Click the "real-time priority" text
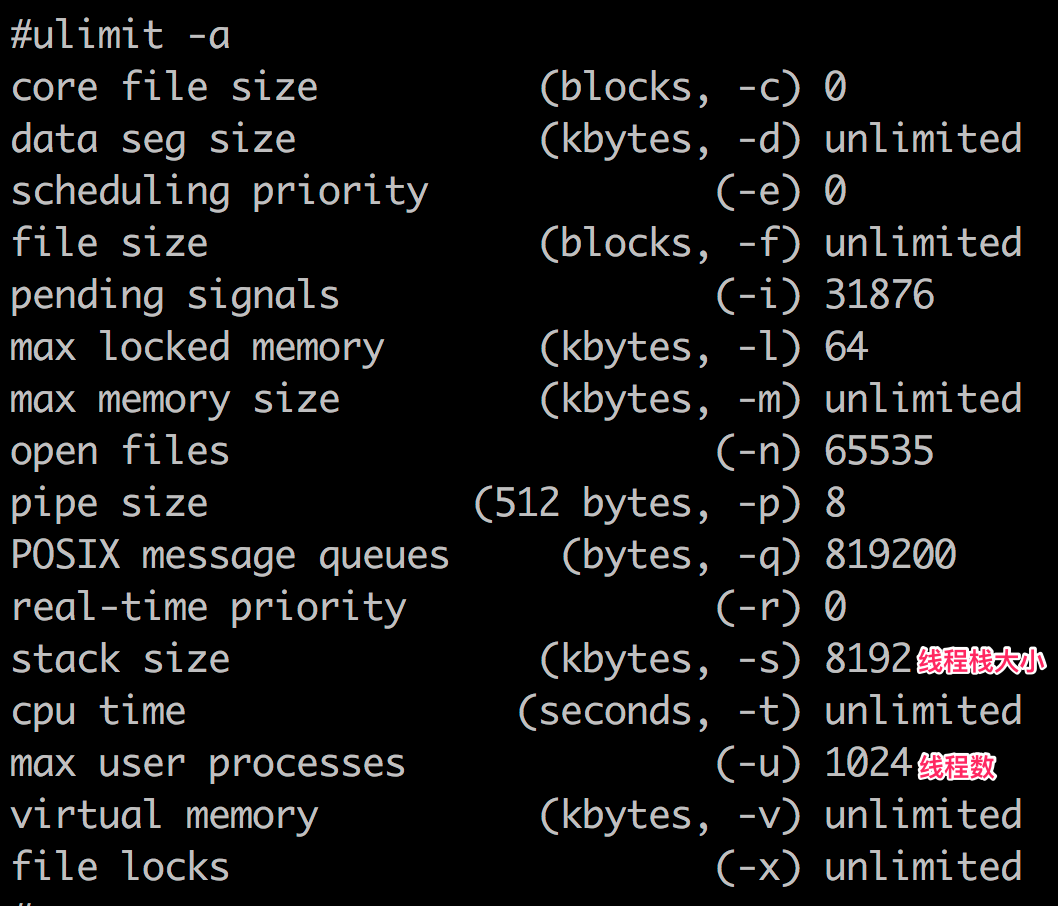1058x906 pixels. click(x=208, y=608)
